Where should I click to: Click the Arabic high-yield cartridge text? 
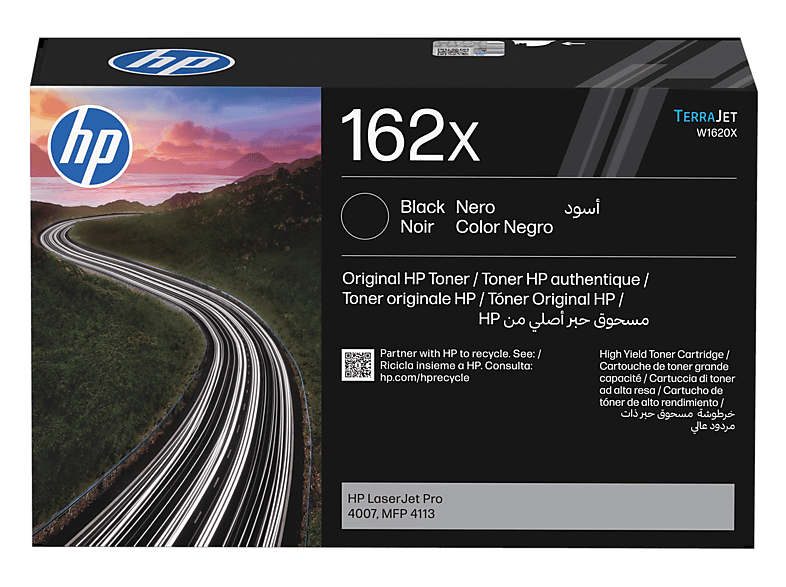pos(678,420)
